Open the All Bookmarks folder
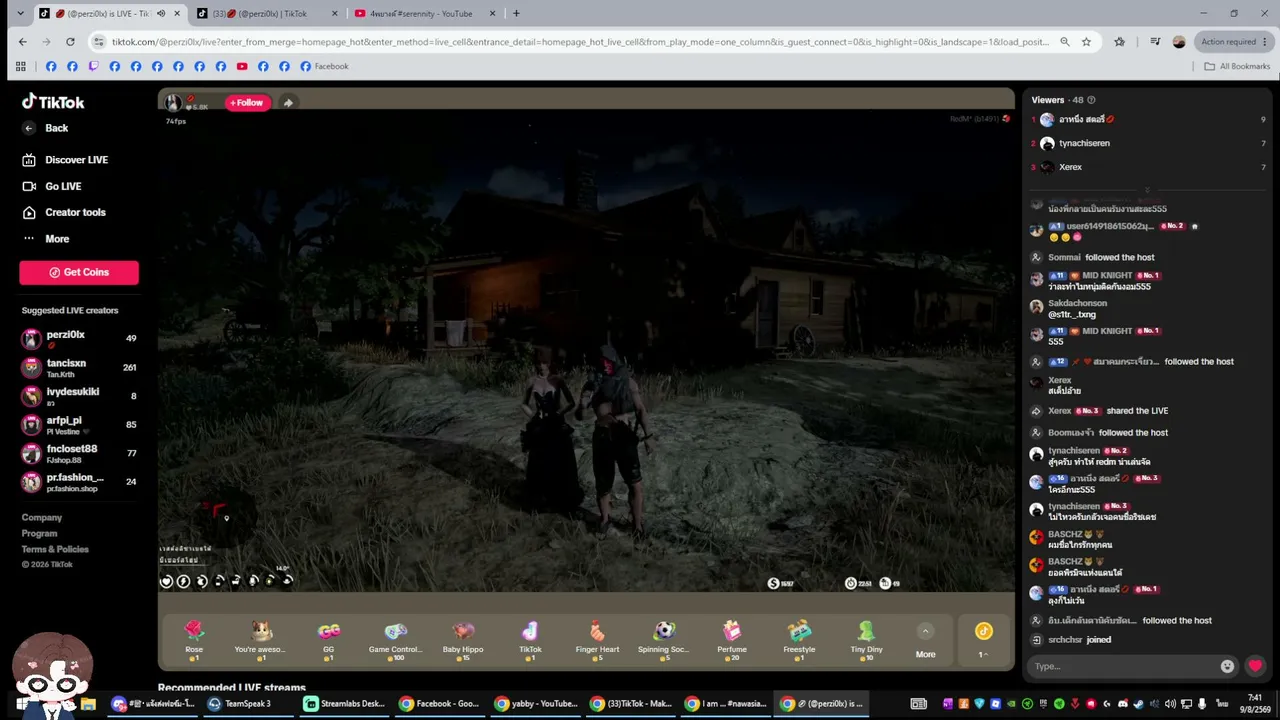 (x=1237, y=66)
